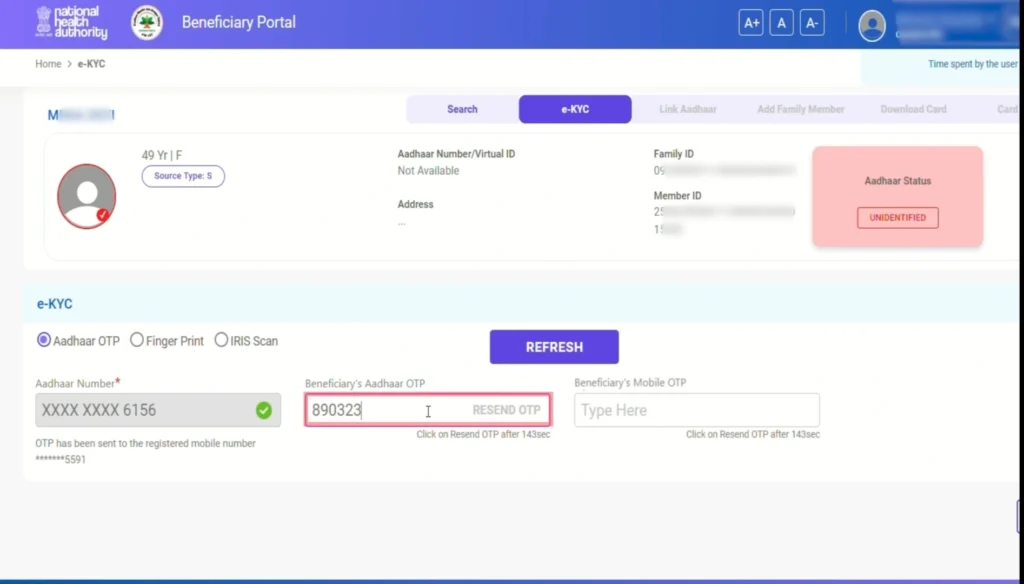1024x584 pixels.
Task: Open the Add Family Member tab
Action: [800, 109]
